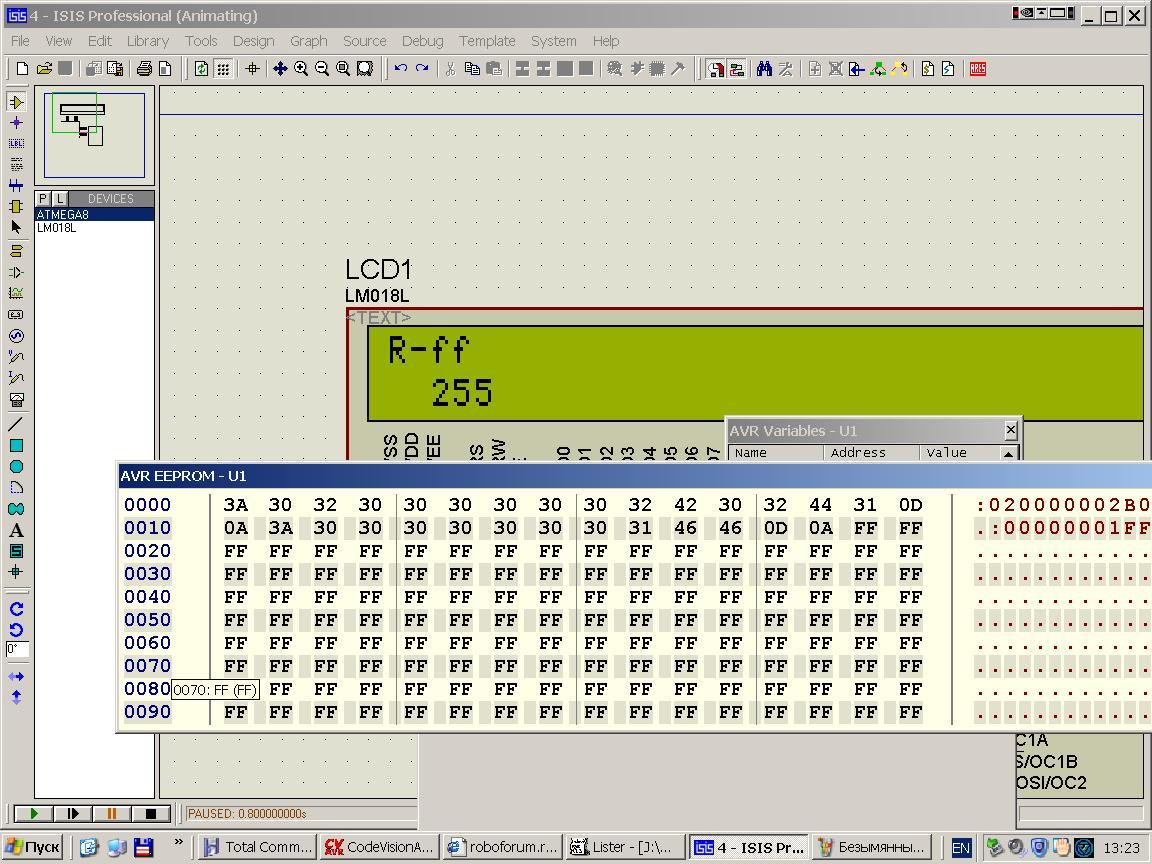Click the binoculars search icon

(764, 69)
